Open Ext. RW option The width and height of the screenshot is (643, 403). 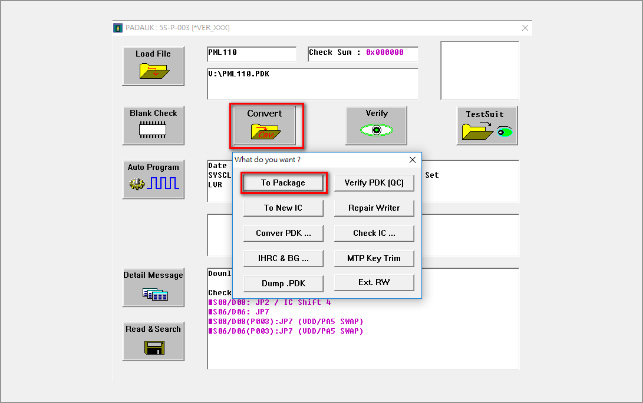[373, 283]
